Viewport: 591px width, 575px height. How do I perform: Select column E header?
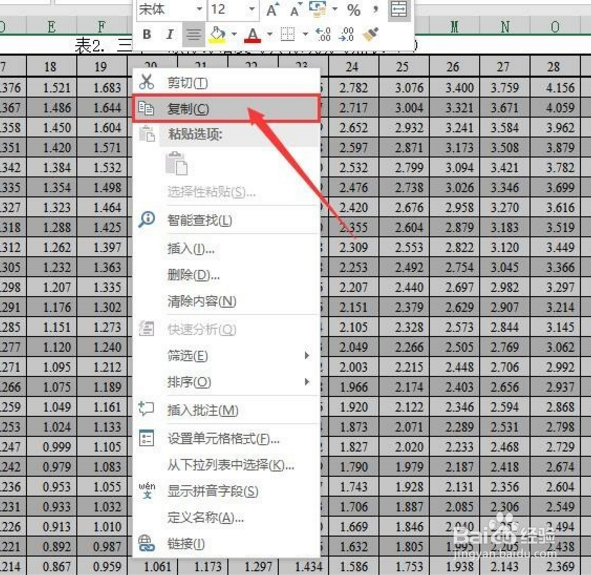(52, 27)
